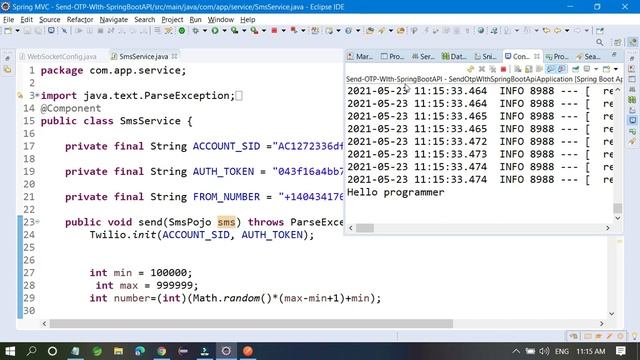This screenshot has width=640, height=360.
Task: Toggle Show Console on Standard Out
Action: pyautogui.click(x=551, y=69)
